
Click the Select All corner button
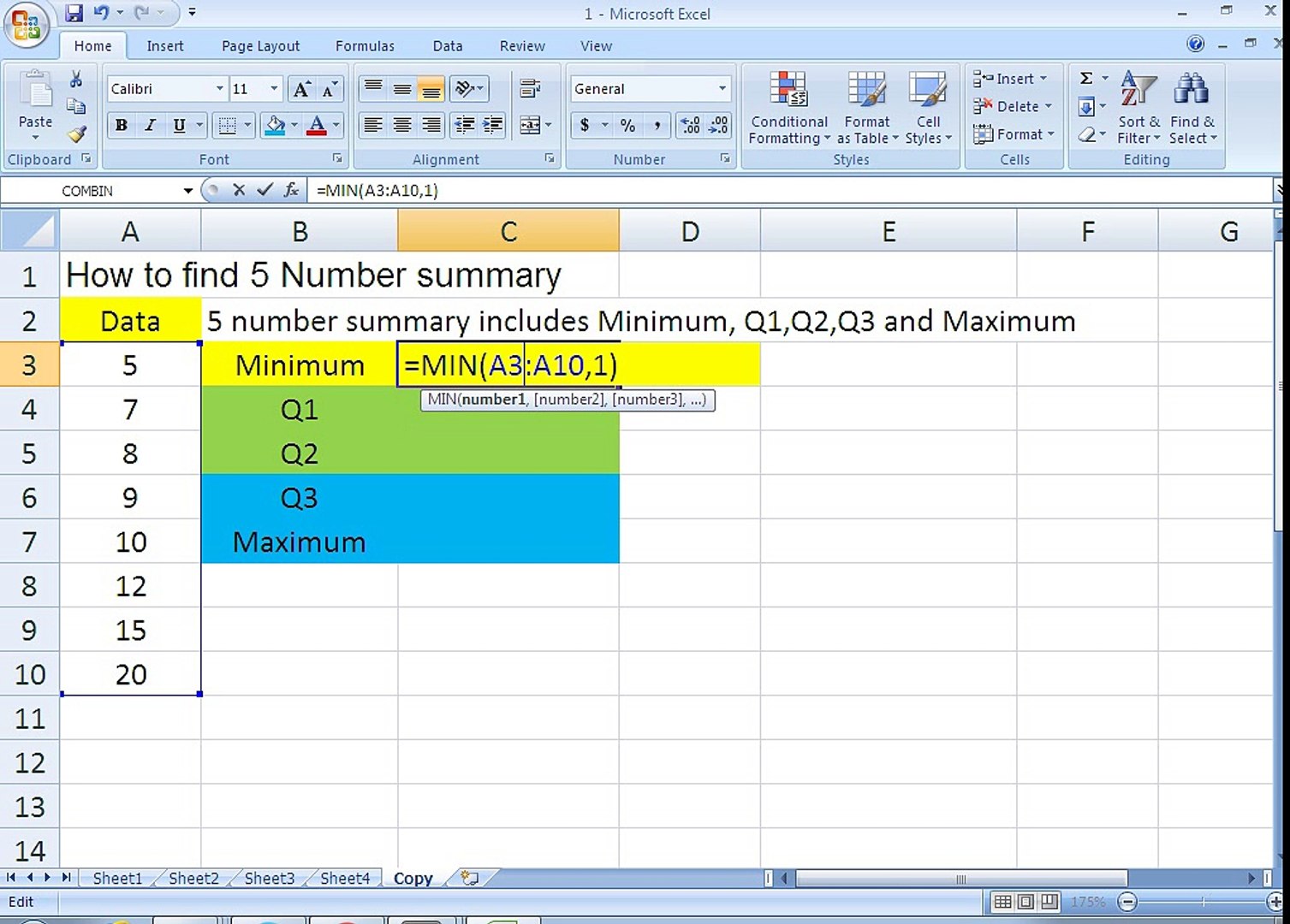pyautogui.click(x=30, y=231)
